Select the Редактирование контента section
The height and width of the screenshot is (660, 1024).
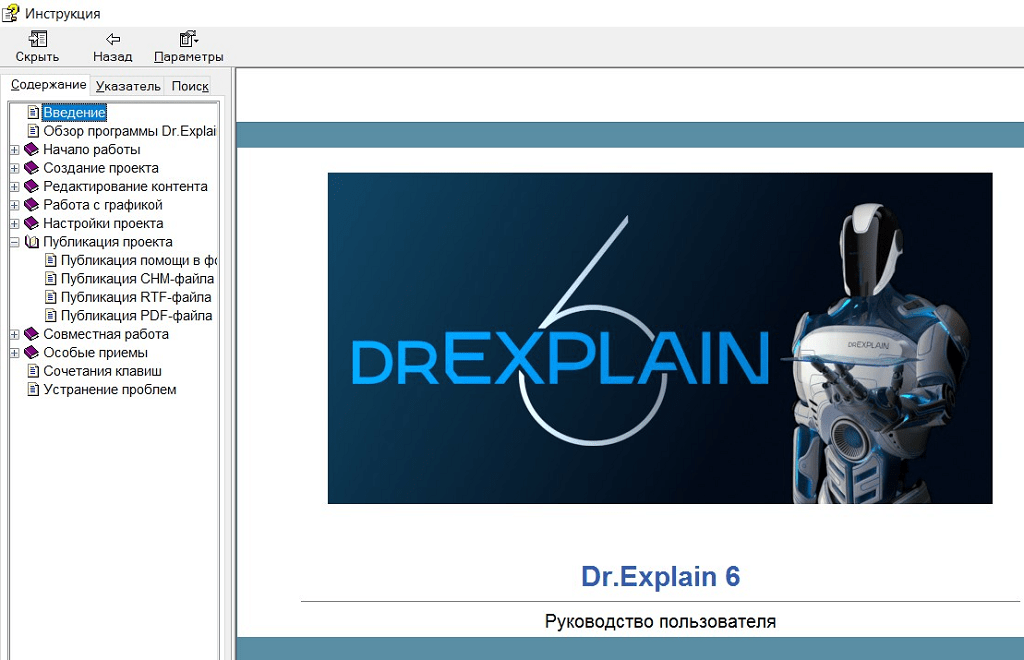click(x=125, y=186)
